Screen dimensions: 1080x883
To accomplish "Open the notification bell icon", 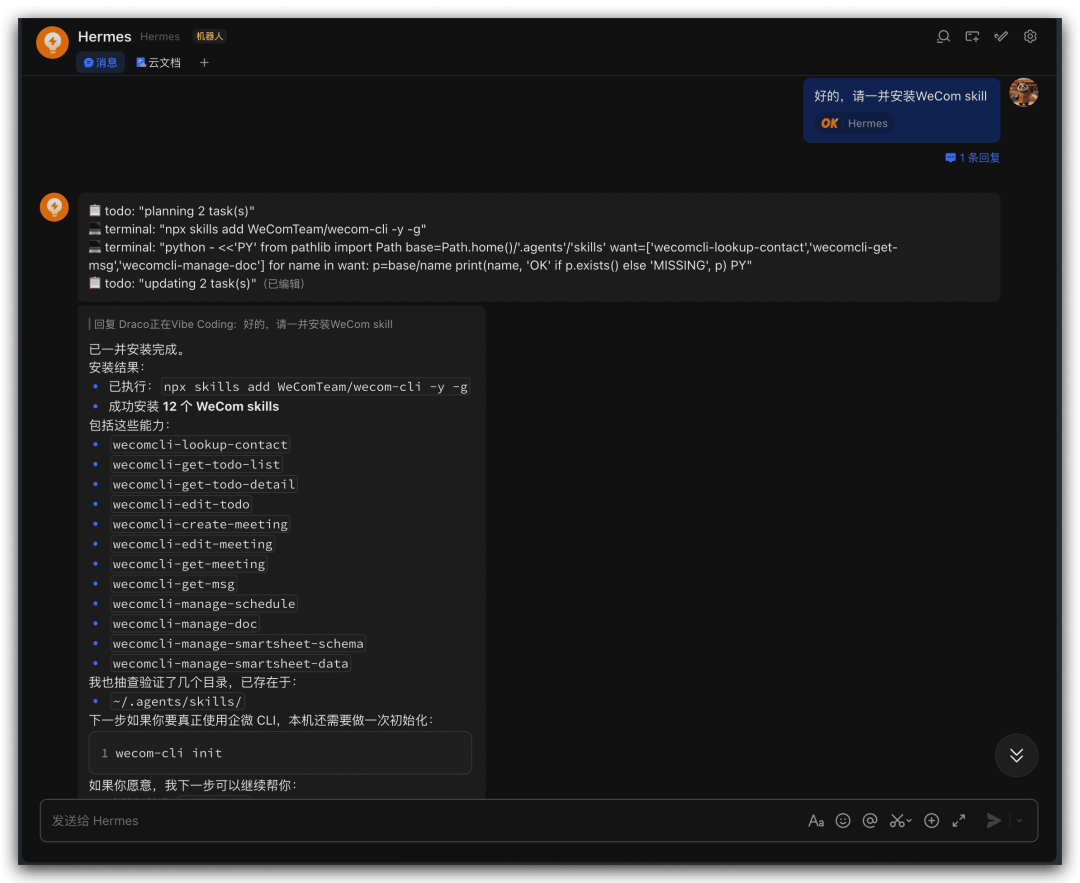I will click(x=943, y=36).
